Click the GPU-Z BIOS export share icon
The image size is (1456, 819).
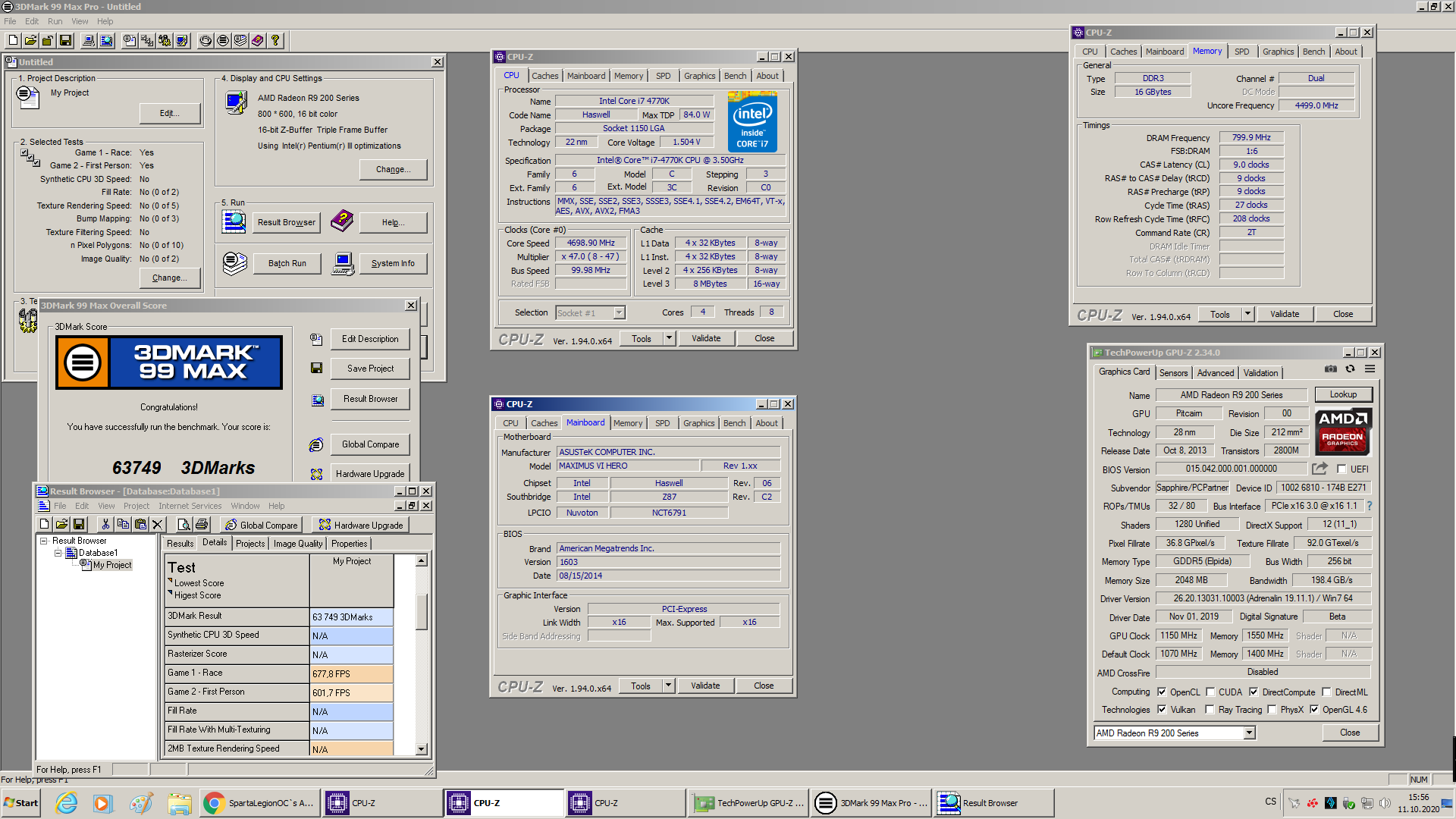pyautogui.click(x=1320, y=469)
